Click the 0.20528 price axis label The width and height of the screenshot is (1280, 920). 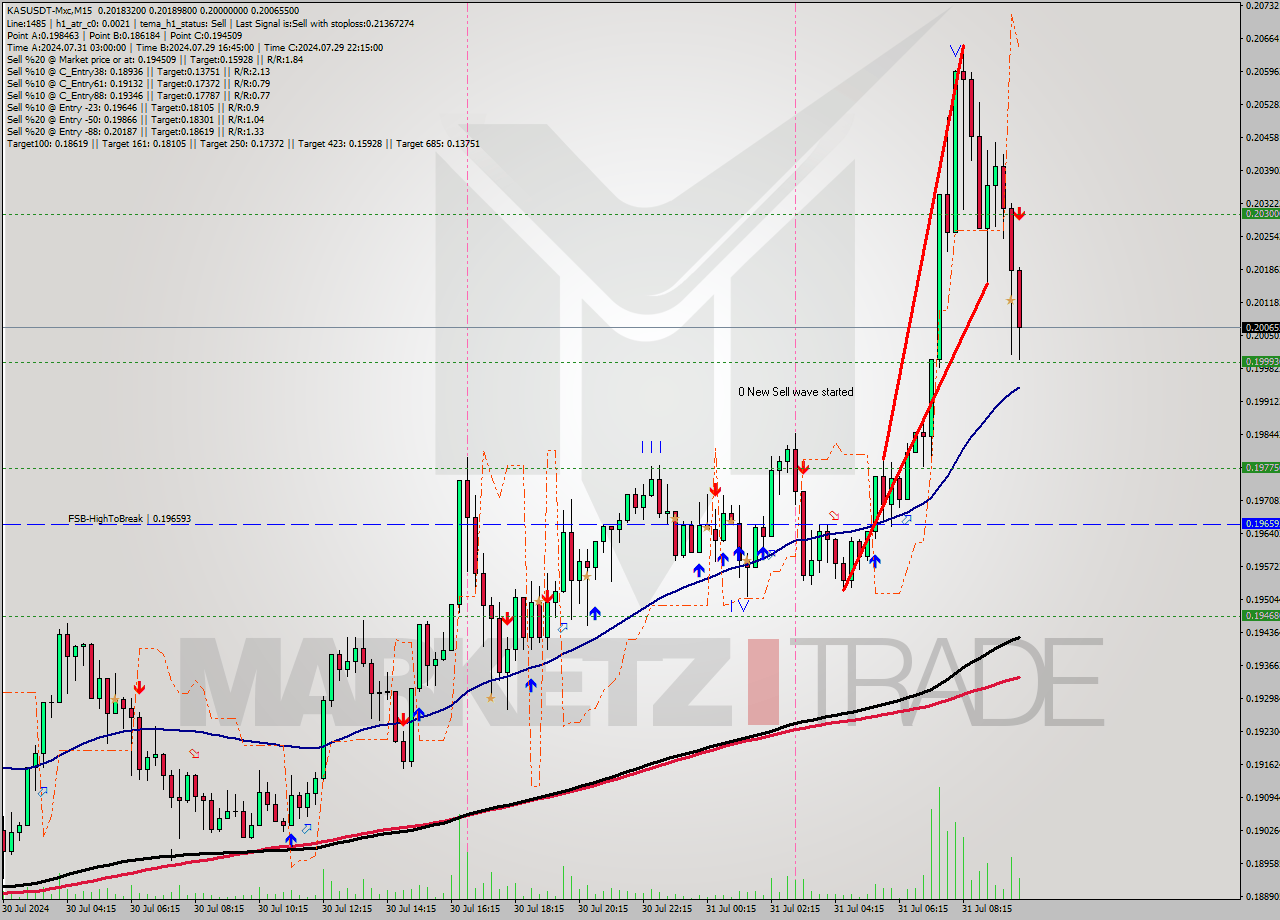1261,105
